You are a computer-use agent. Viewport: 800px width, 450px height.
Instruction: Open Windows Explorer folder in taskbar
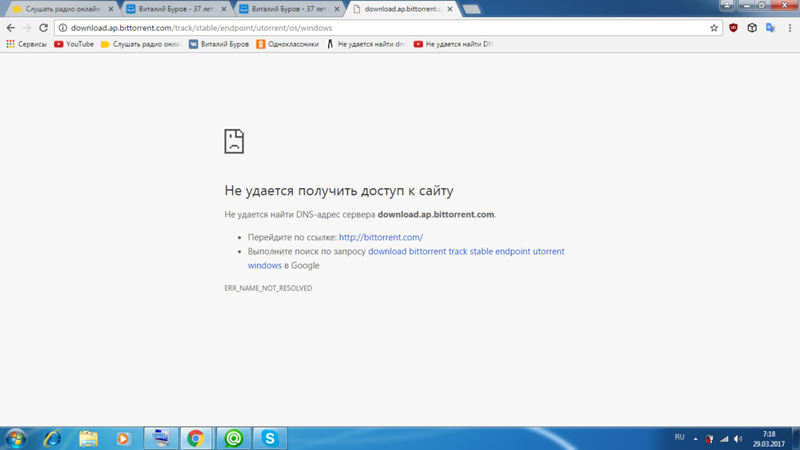click(88, 438)
